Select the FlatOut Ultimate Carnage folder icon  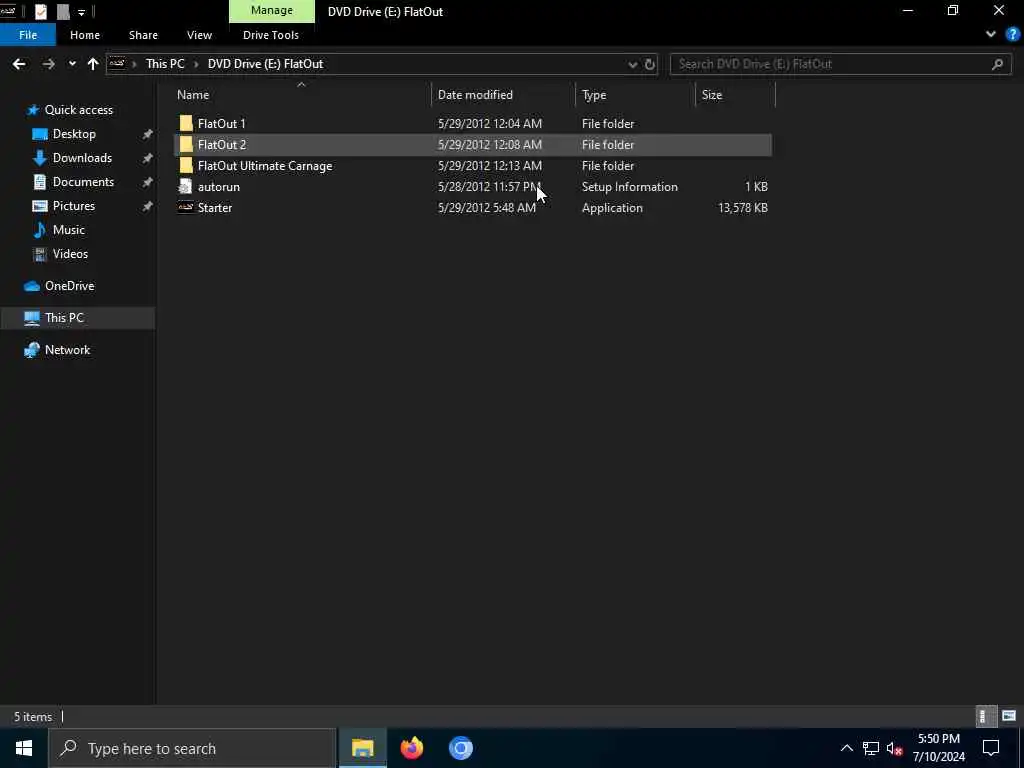coord(186,165)
